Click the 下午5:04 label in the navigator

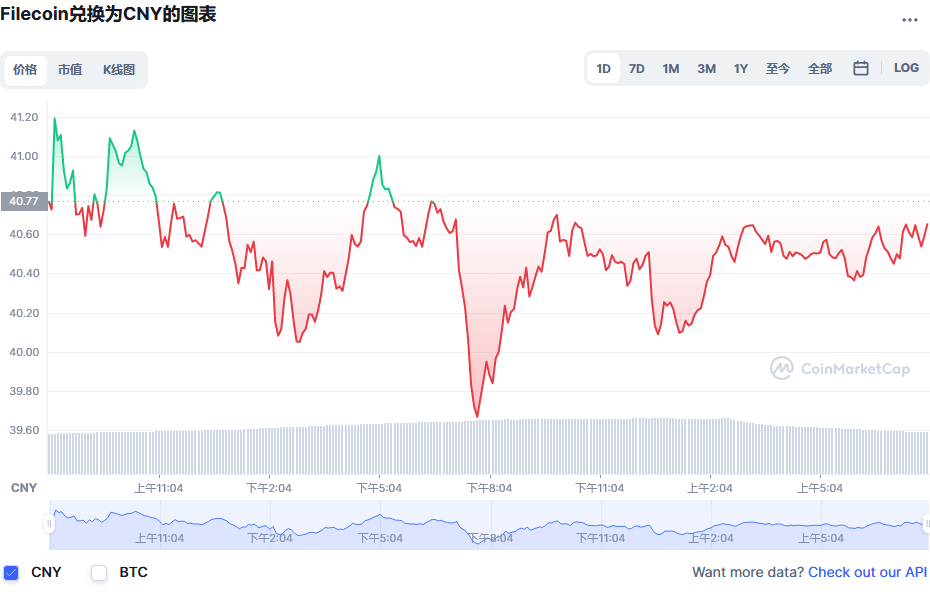click(380, 538)
